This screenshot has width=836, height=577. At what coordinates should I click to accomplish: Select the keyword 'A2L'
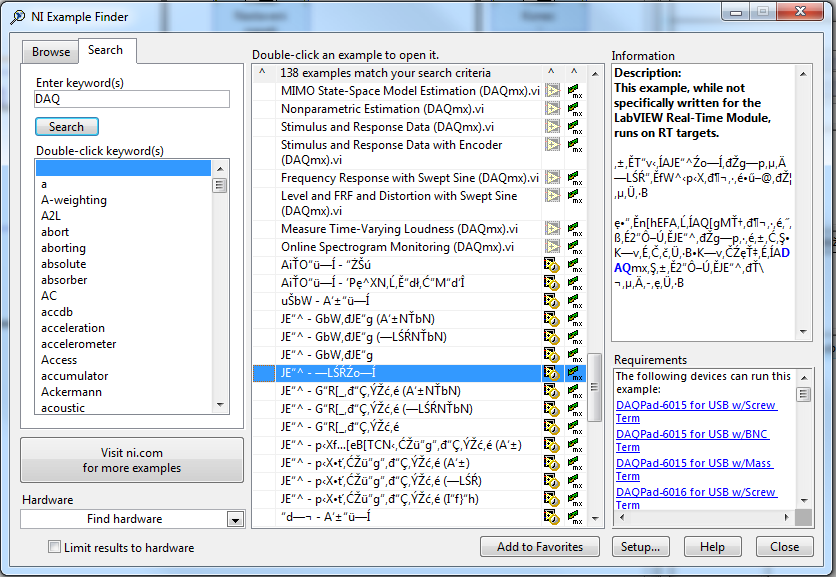pos(51,216)
